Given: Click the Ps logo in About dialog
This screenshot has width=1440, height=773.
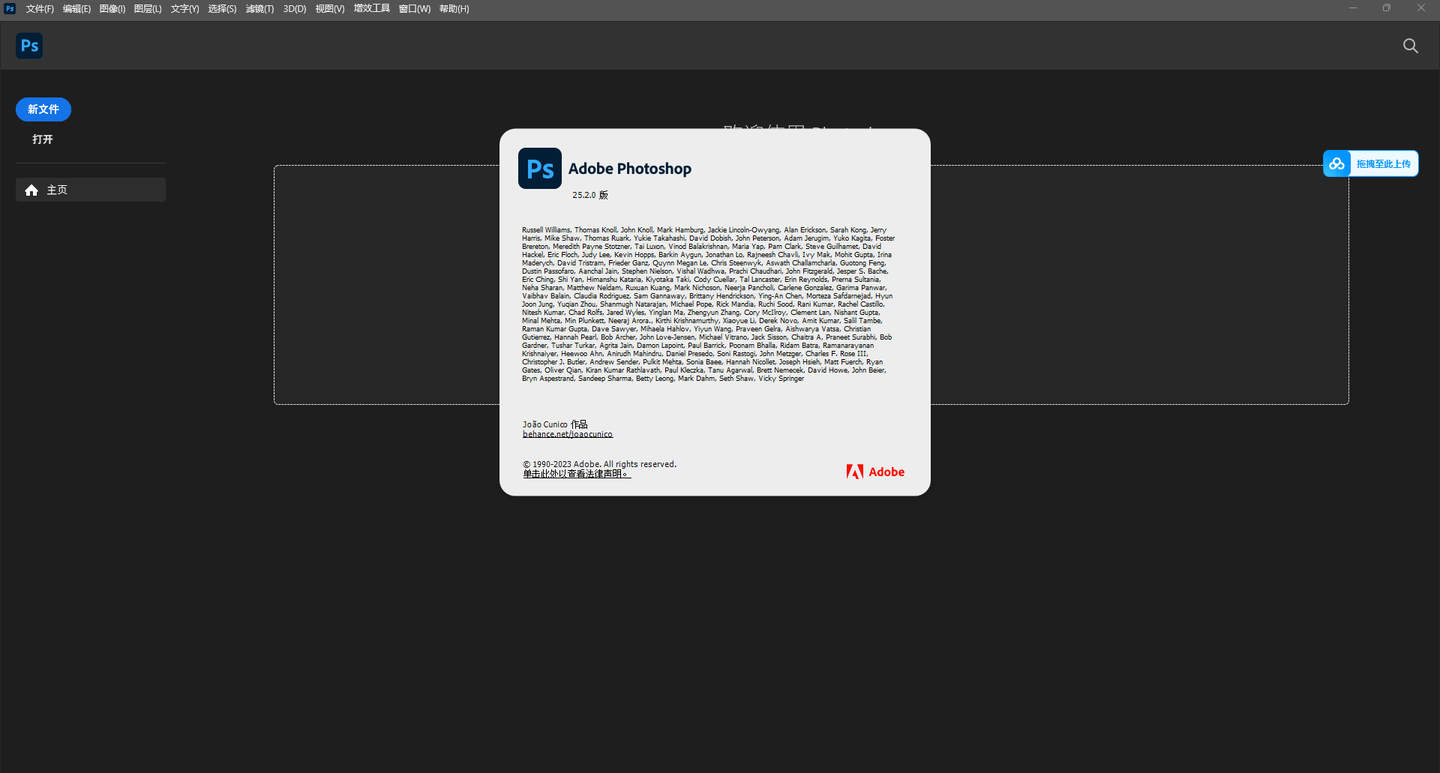Looking at the screenshot, I should pyautogui.click(x=540, y=168).
